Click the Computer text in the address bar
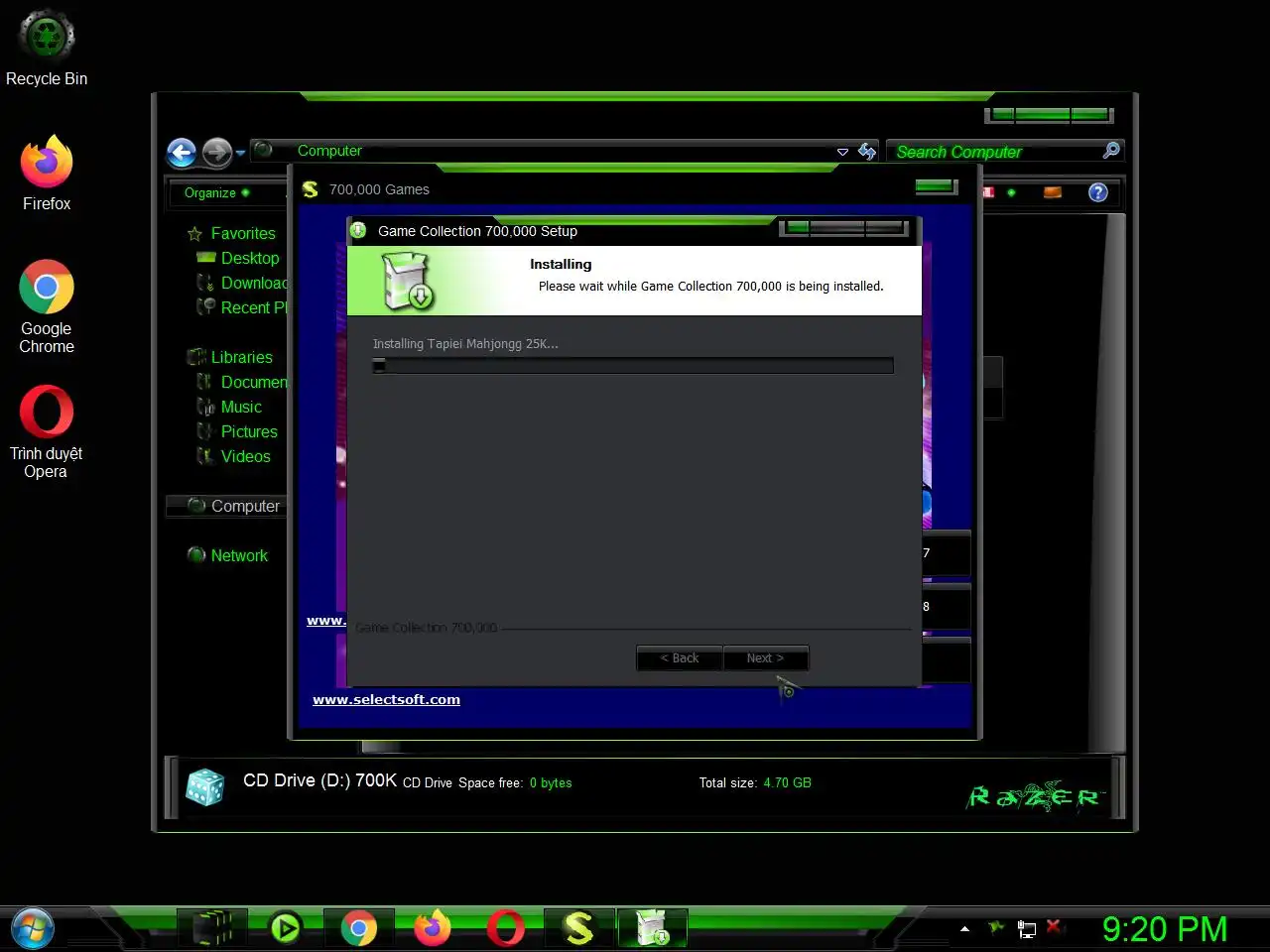This screenshot has width=1270, height=952. point(329,151)
